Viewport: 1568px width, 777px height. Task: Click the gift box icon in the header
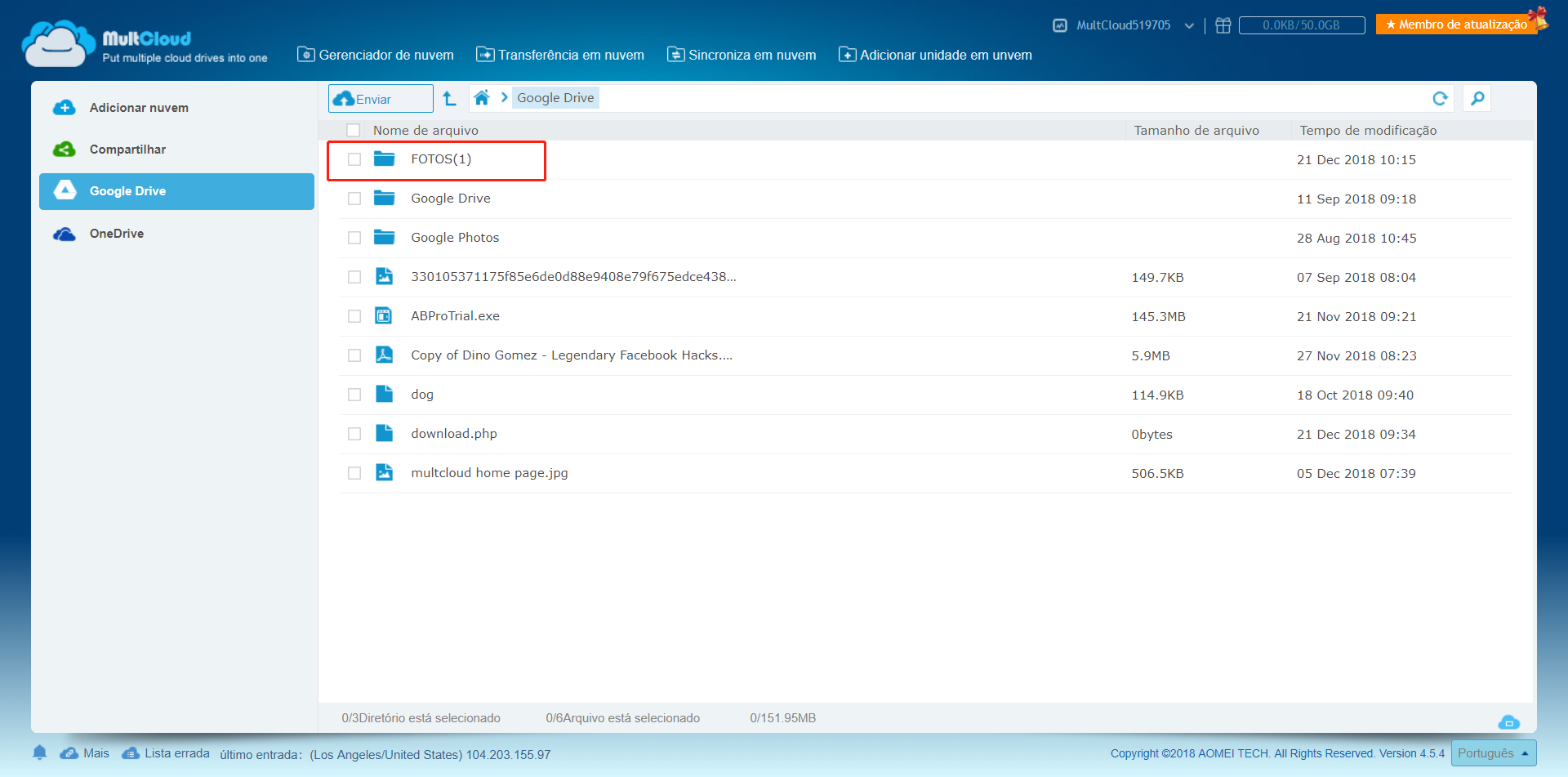coord(1223,25)
